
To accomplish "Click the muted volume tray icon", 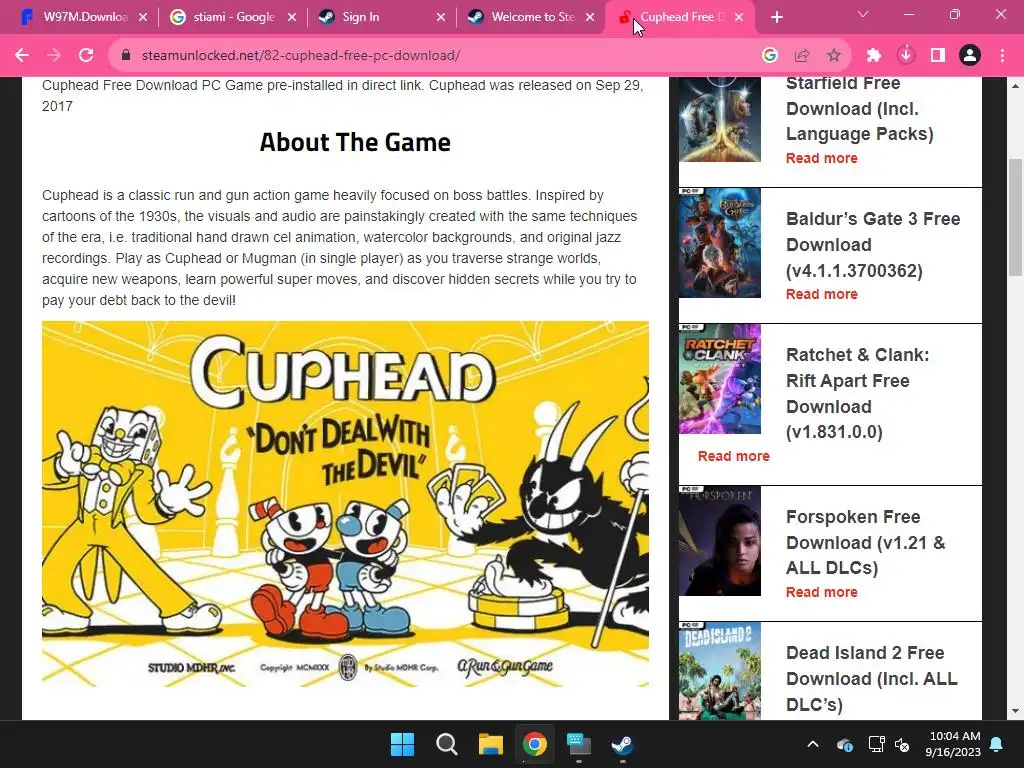I will pyautogui.click(x=902, y=744).
